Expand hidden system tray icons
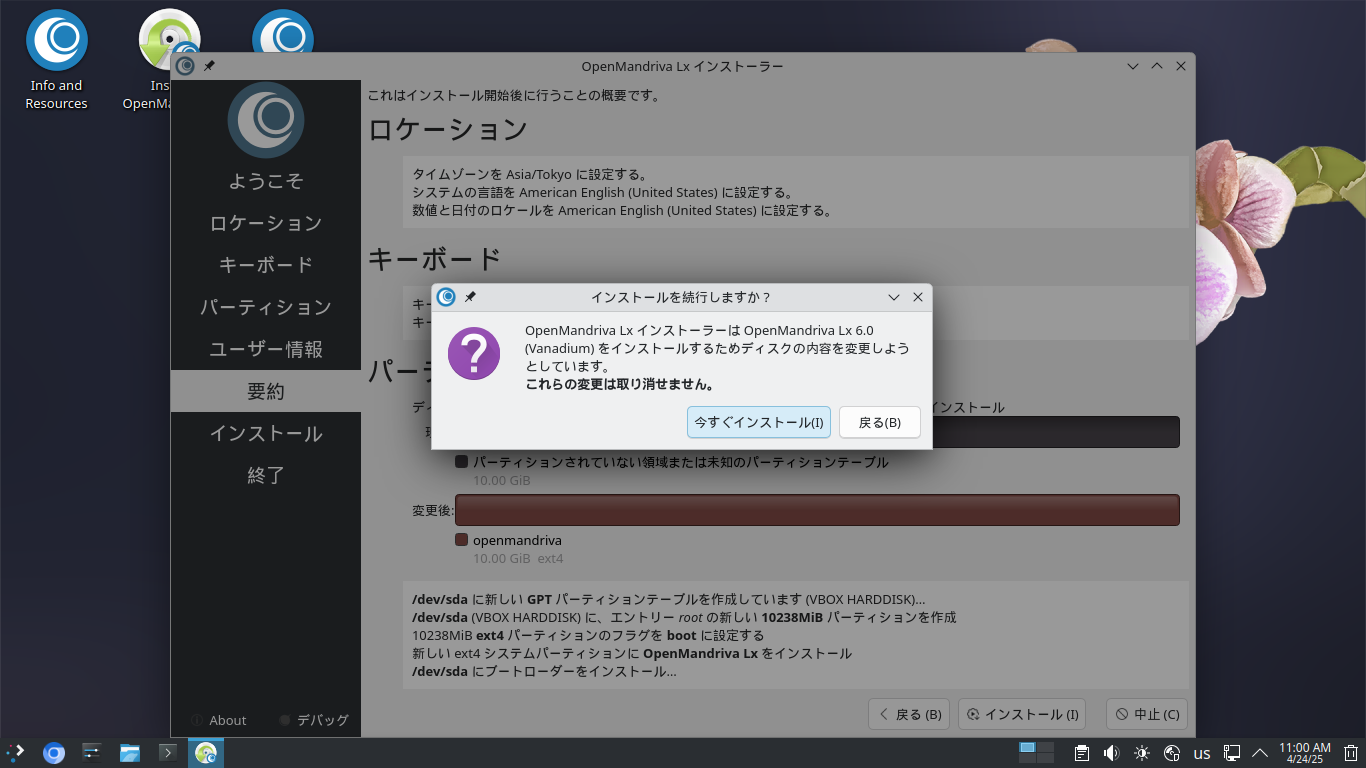1366x768 pixels. point(1260,753)
